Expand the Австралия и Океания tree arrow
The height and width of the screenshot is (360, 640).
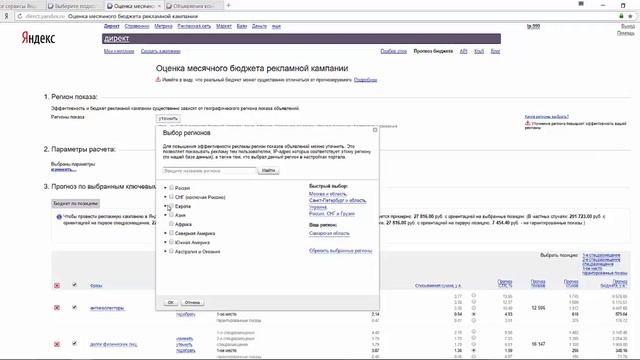point(165,251)
